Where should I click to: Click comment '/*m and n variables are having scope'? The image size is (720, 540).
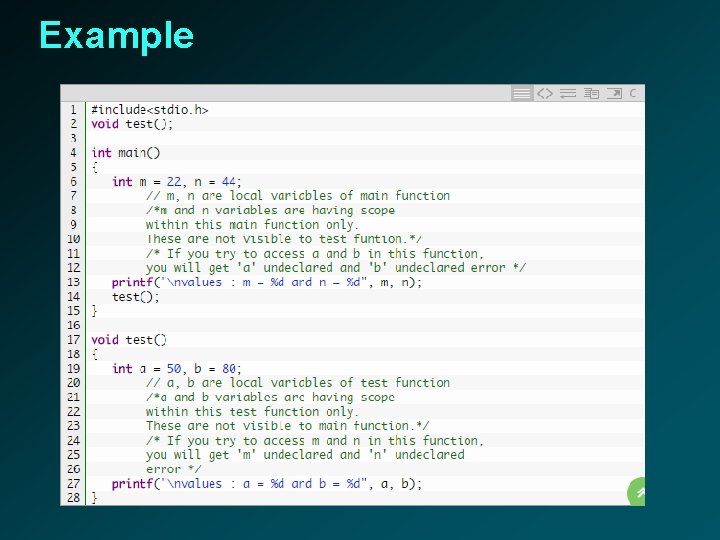point(270,210)
